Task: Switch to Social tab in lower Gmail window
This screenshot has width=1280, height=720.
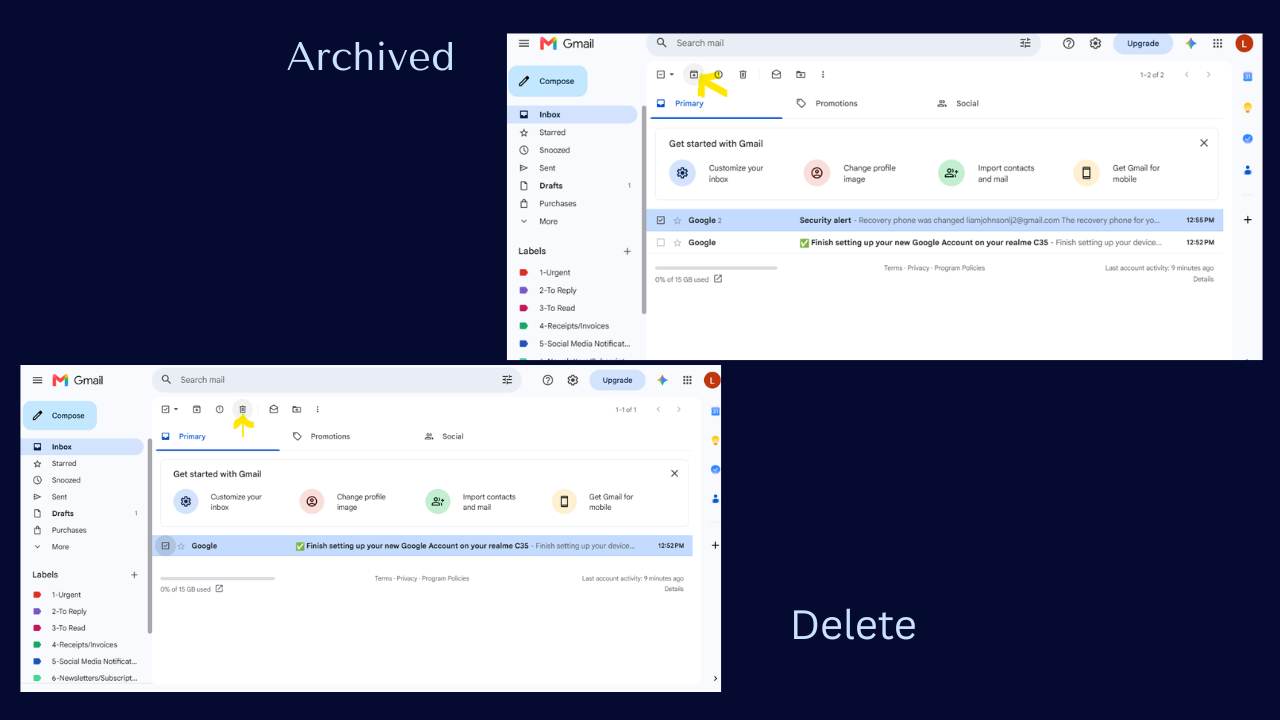Action: 445,436
